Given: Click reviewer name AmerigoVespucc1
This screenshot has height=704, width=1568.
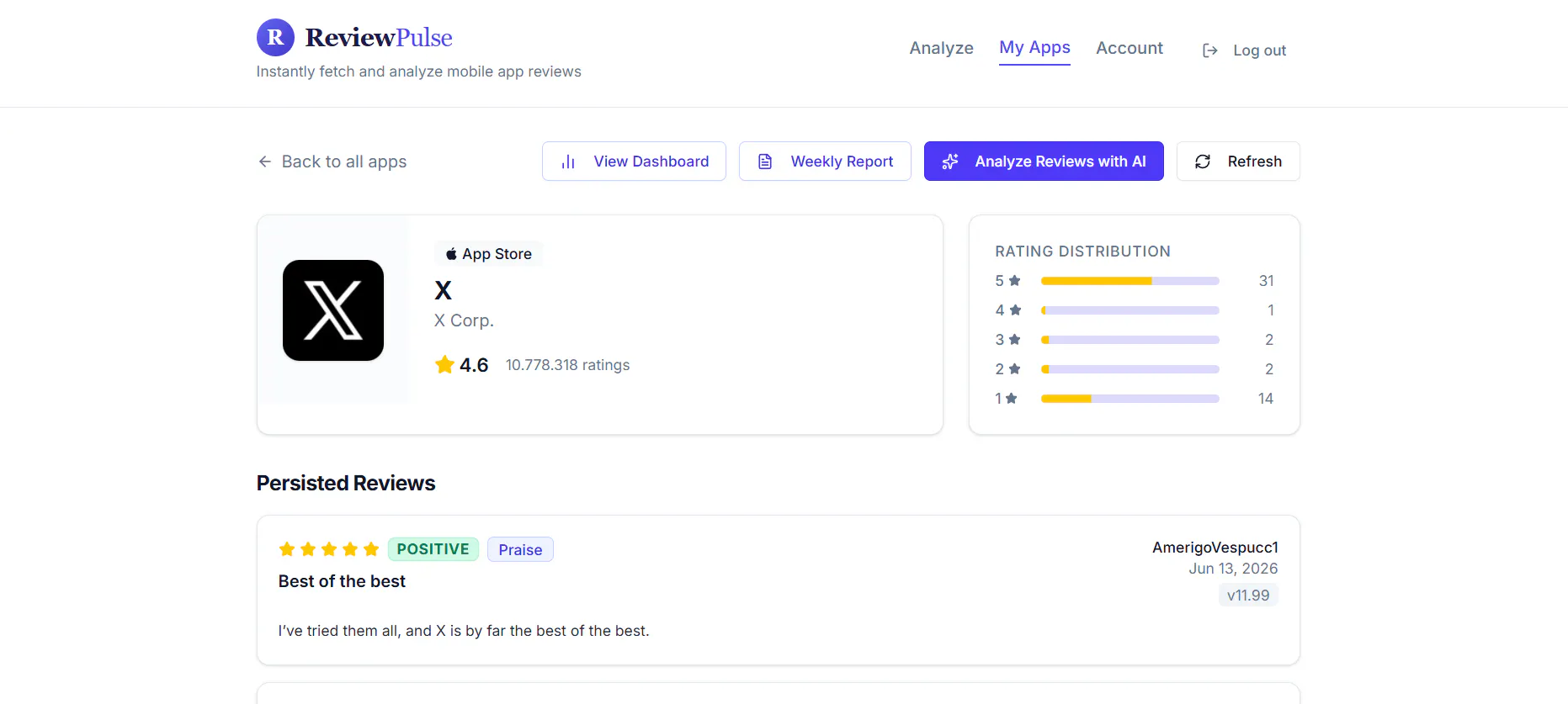Looking at the screenshot, I should tap(1215, 548).
